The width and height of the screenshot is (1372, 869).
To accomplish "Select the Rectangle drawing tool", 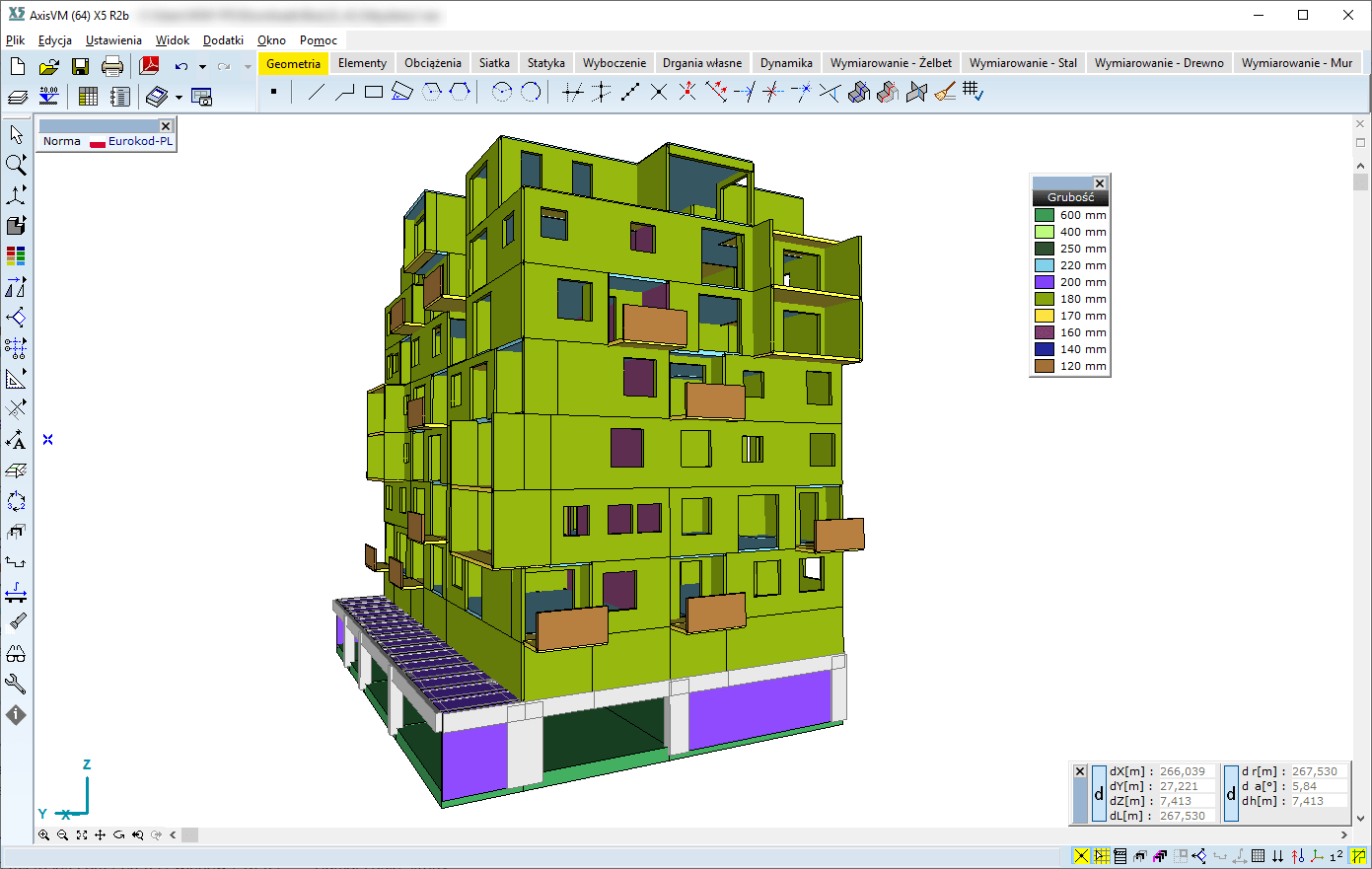I will click(373, 93).
